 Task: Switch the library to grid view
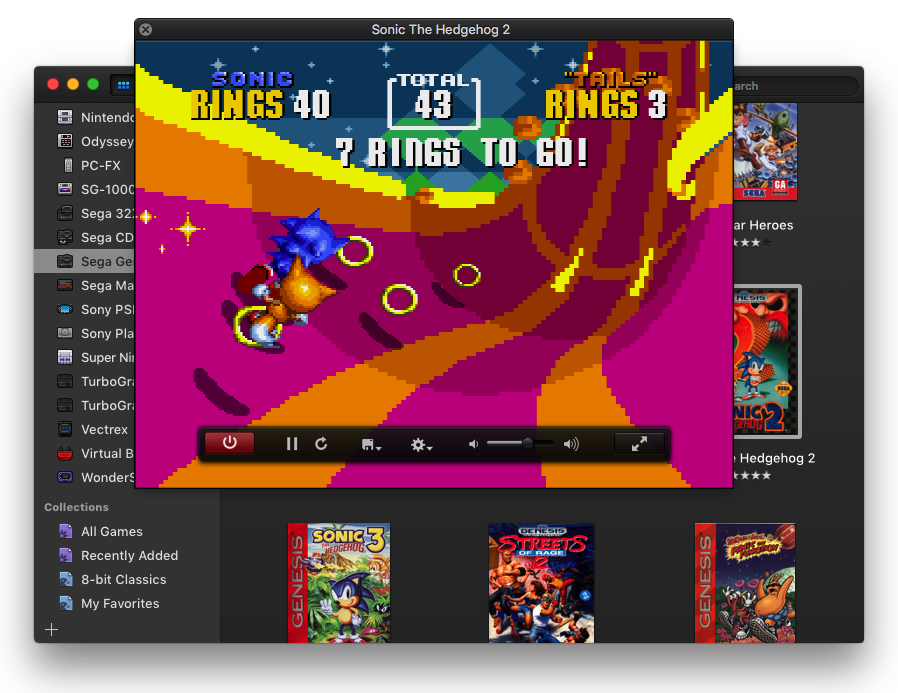[x=122, y=85]
